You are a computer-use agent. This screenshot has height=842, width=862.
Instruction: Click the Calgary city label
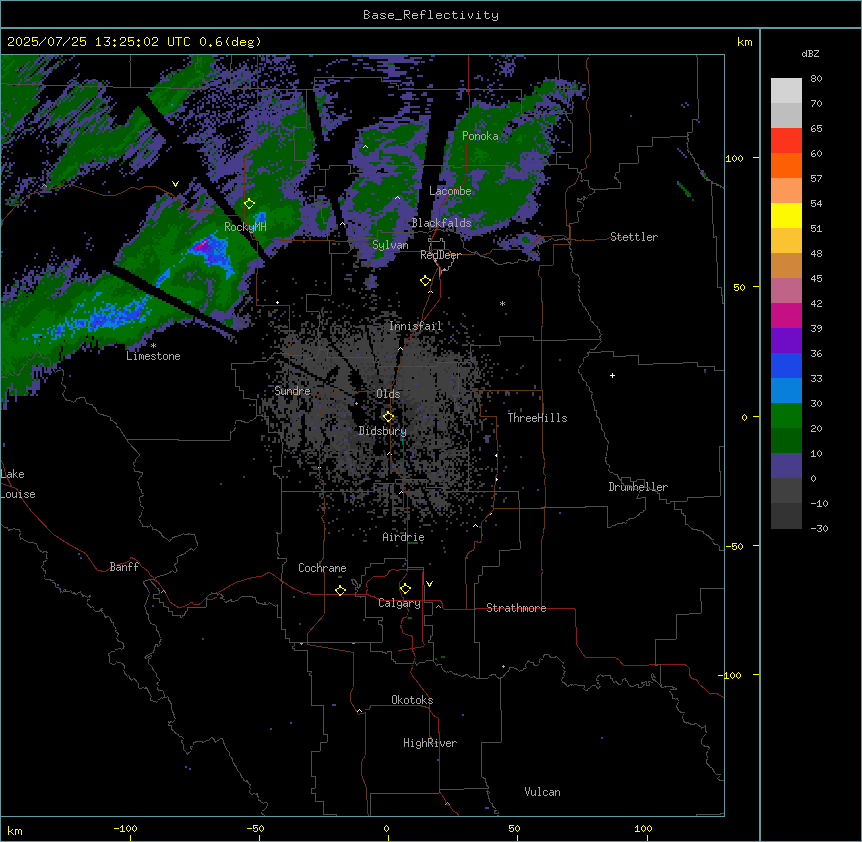click(399, 603)
